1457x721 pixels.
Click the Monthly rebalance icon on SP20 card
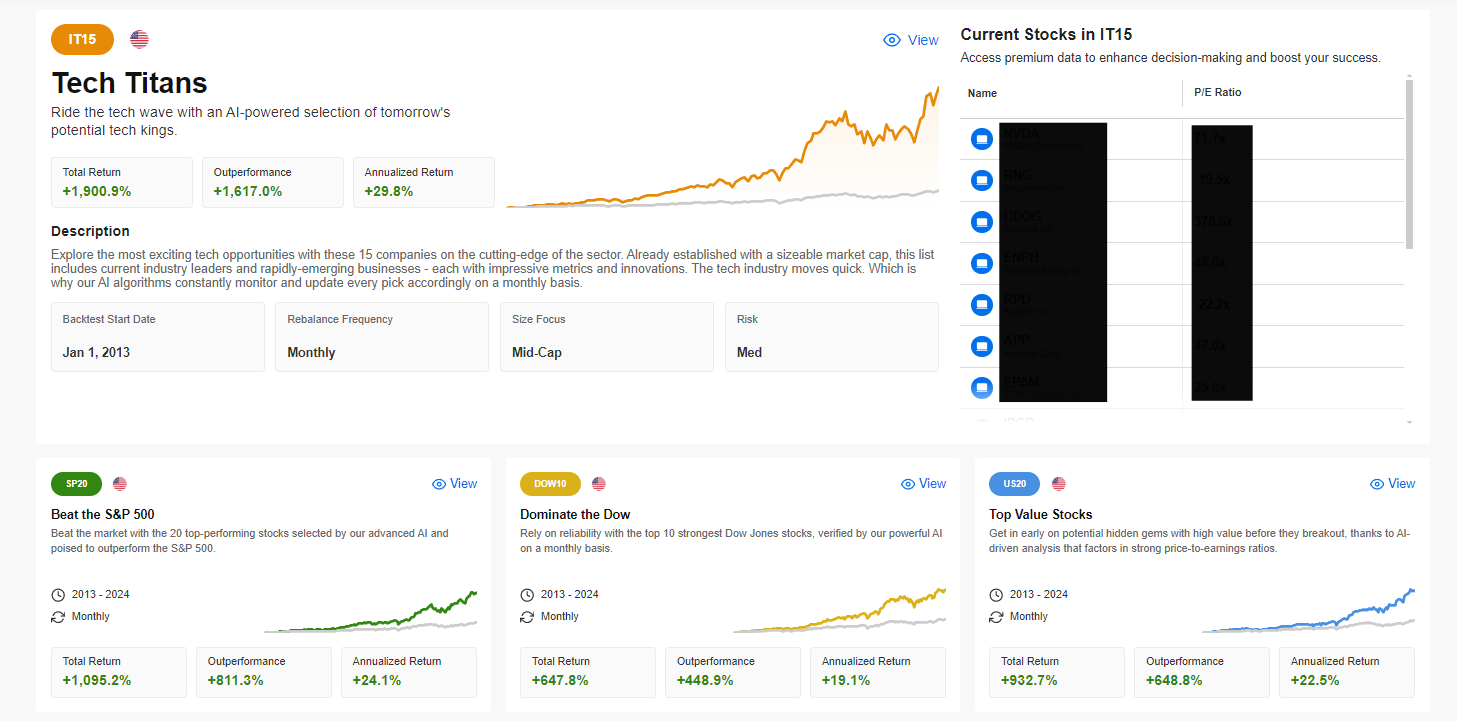[x=58, y=616]
